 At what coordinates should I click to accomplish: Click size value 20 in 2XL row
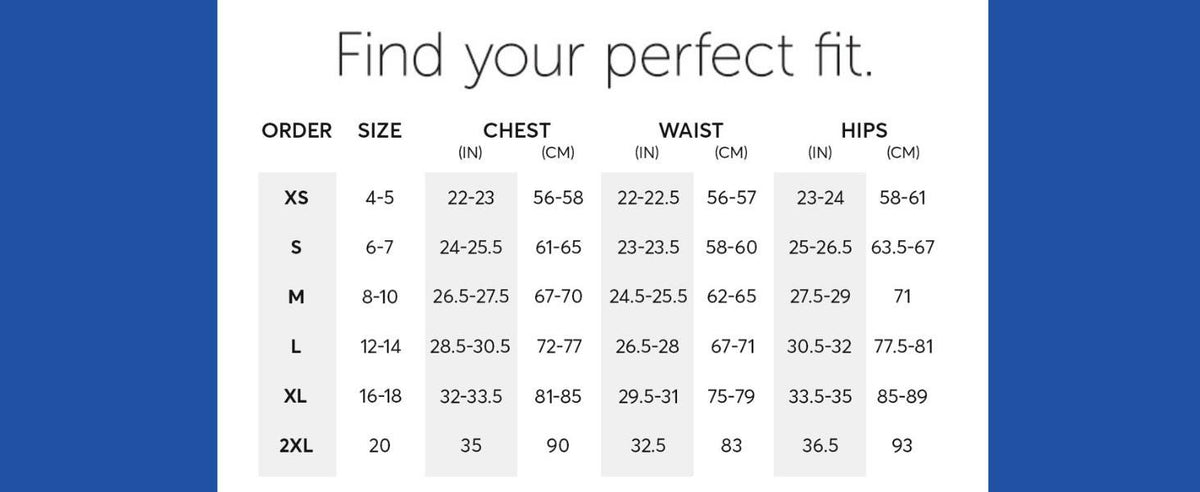(x=380, y=446)
